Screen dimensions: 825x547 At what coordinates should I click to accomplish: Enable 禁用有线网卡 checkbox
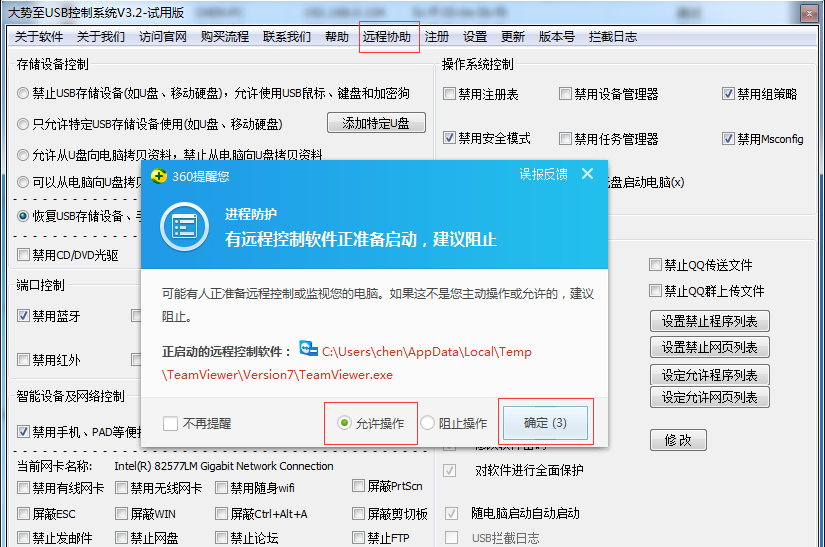[23, 488]
